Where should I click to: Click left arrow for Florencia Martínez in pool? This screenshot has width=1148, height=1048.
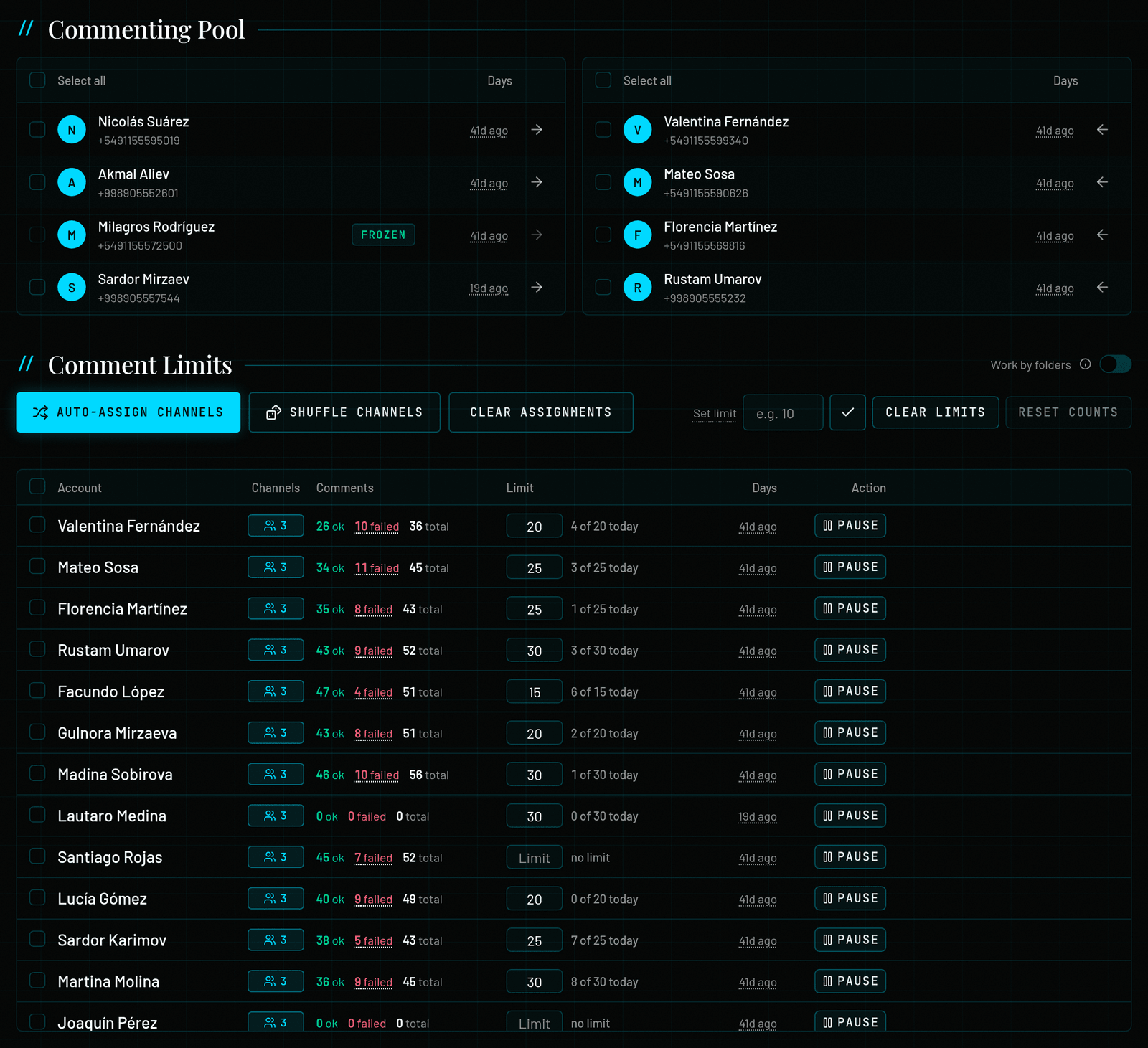(1102, 235)
